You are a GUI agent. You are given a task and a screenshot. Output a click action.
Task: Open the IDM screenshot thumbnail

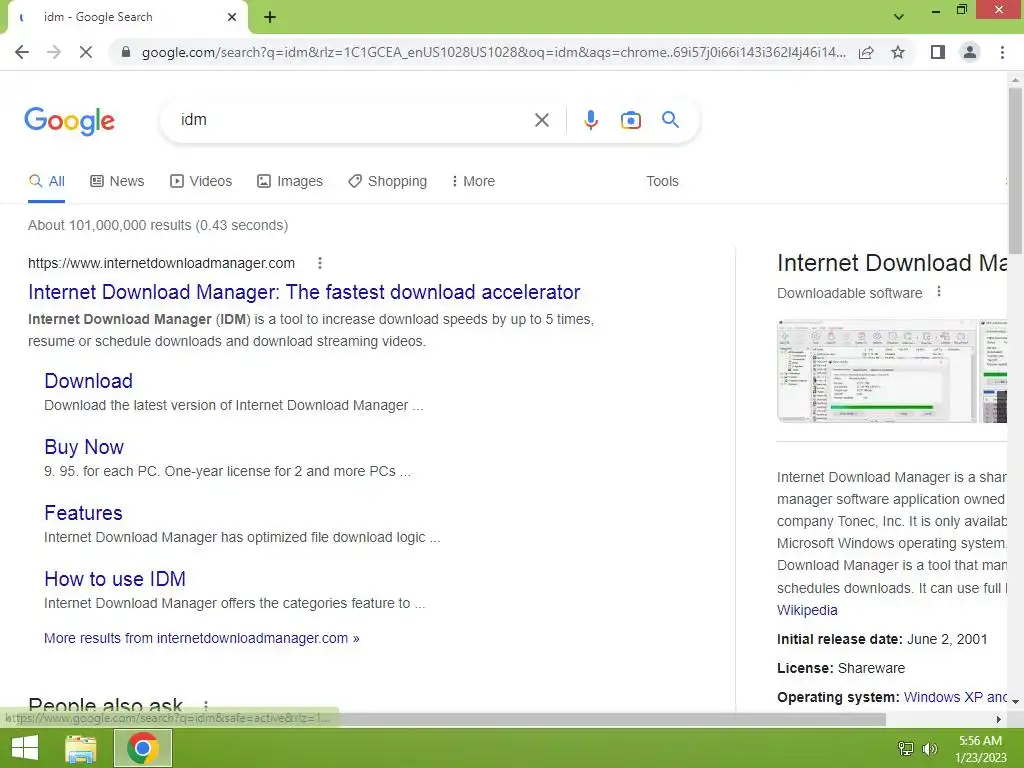pyautogui.click(x=876, y=371)
